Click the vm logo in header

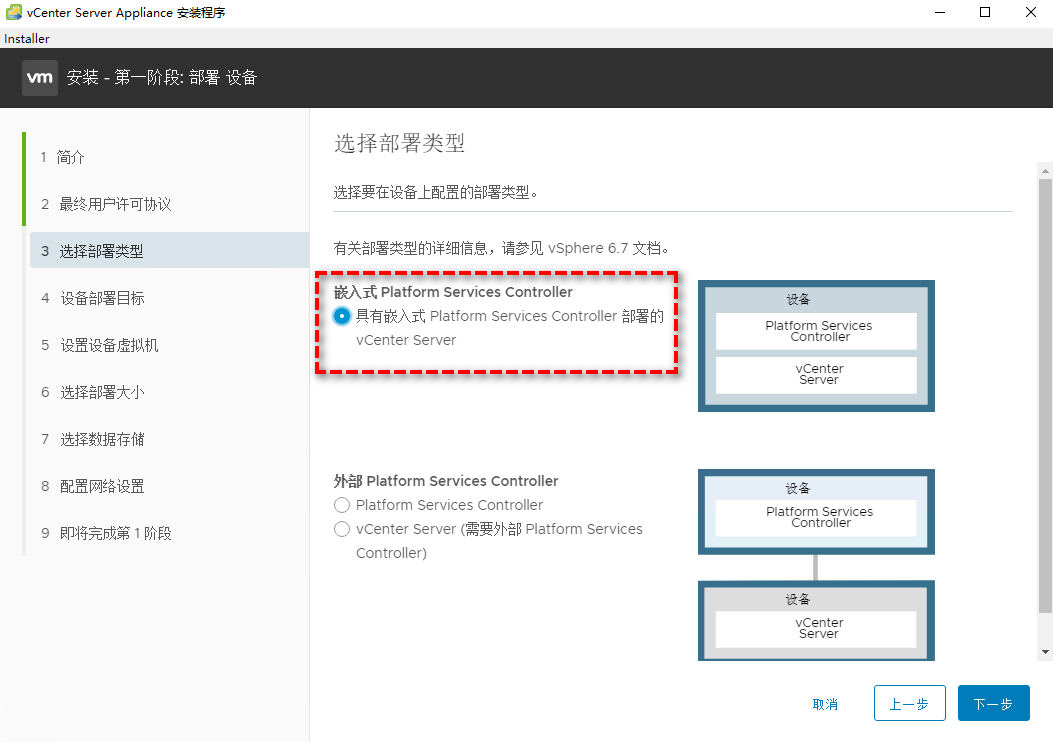pos(40,78)
